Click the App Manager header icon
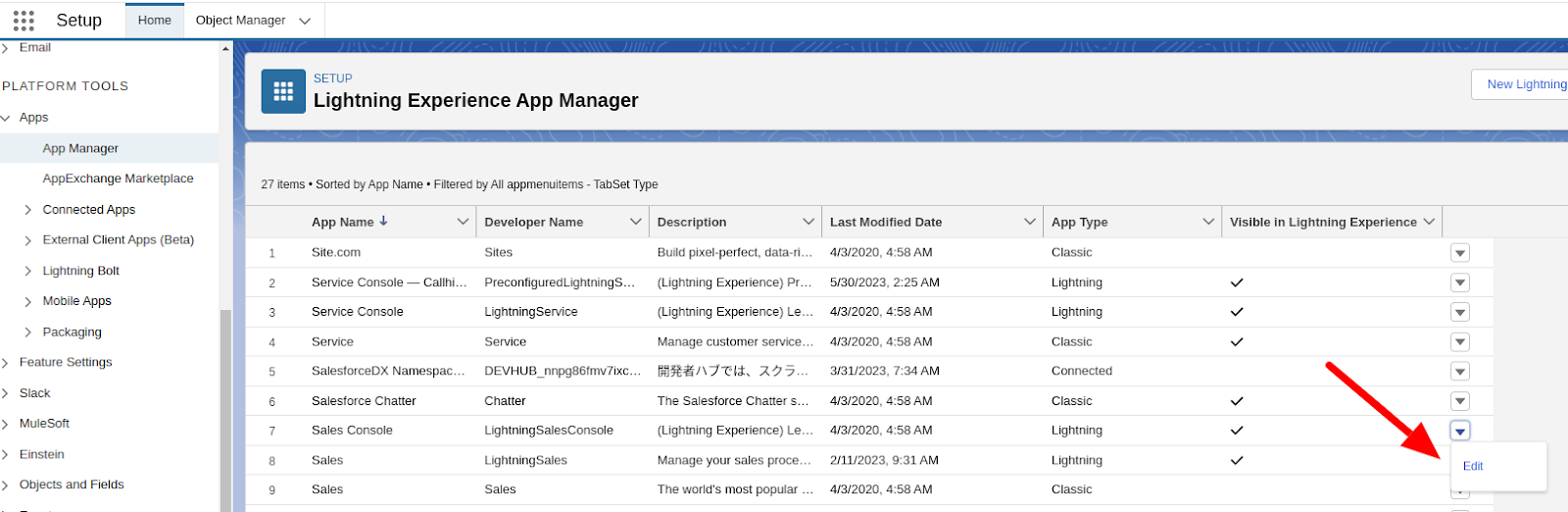Viewport: 1568px width, 512px height. click(x=283, y=91)
